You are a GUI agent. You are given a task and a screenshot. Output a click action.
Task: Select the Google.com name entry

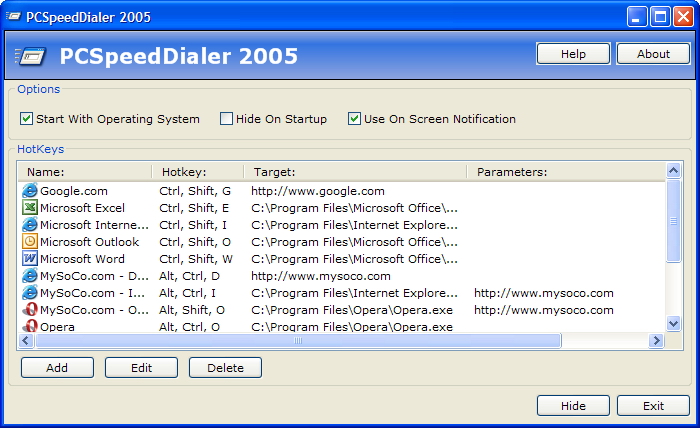74,191
